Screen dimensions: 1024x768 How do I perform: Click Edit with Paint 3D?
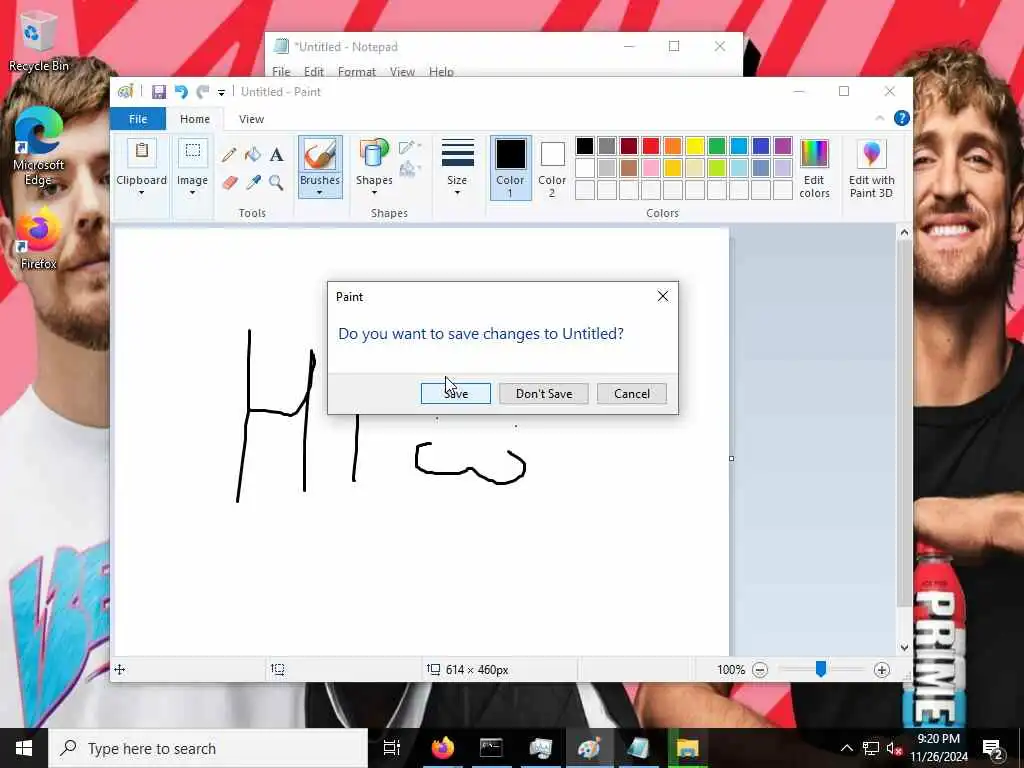[871, 168]
